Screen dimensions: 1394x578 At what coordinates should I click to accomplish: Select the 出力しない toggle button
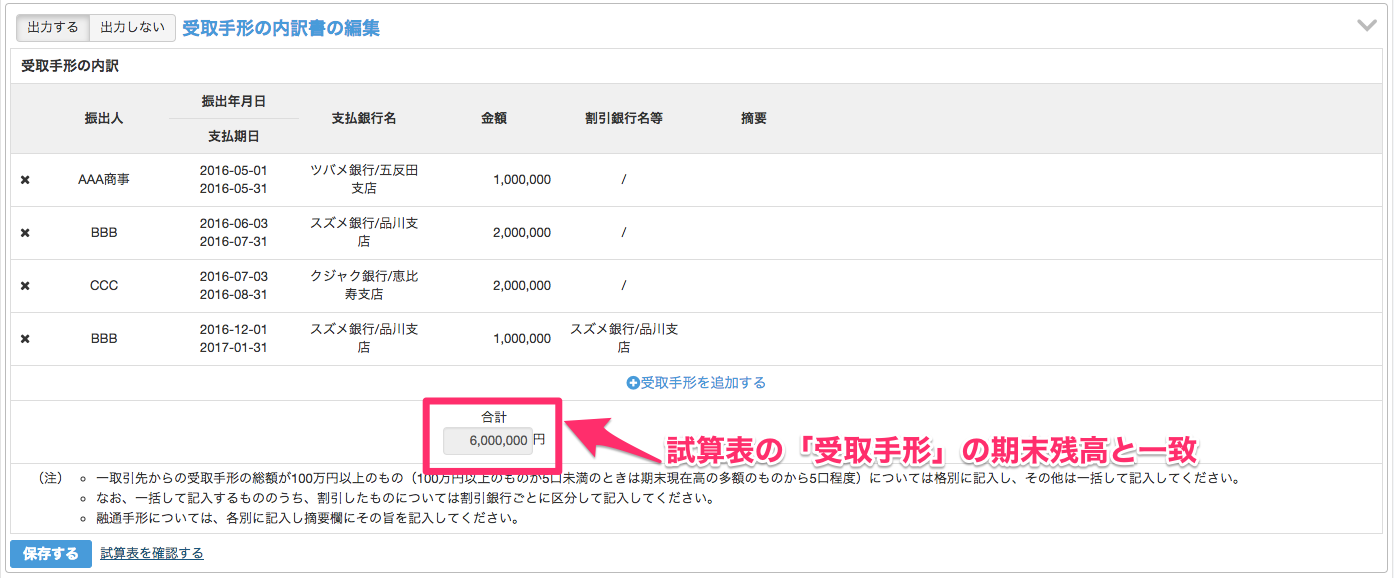[133, 28]
